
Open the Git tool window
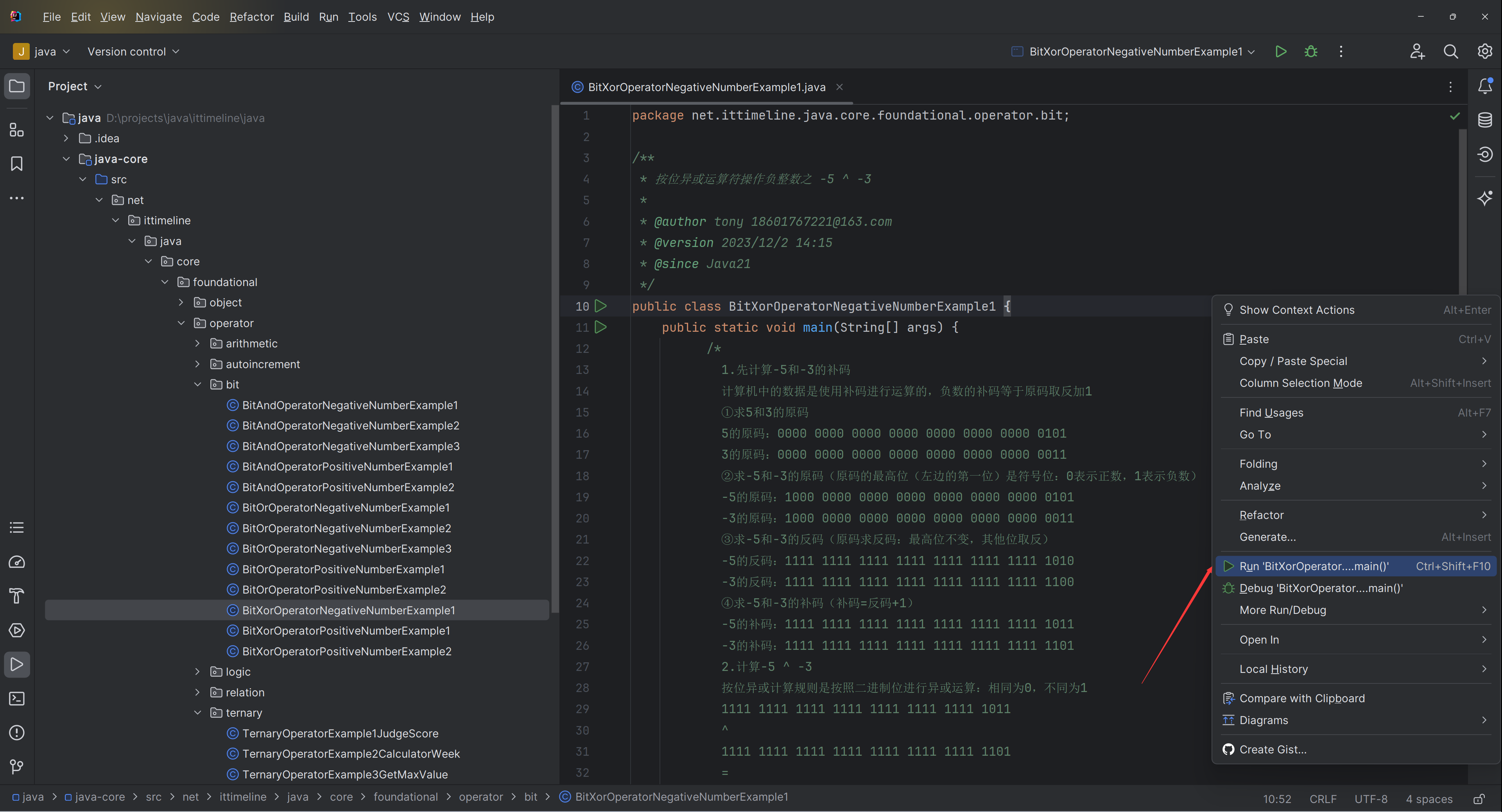coord(17,767)
